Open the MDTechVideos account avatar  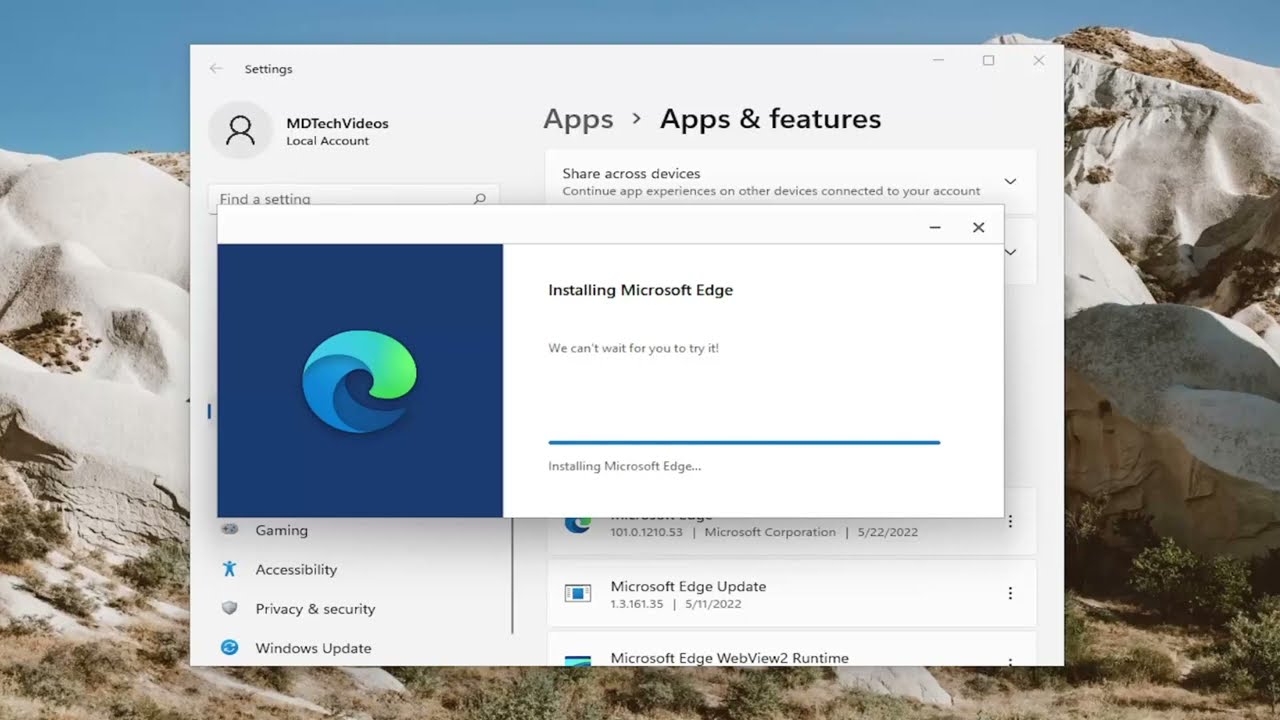[x=240, y=130]
